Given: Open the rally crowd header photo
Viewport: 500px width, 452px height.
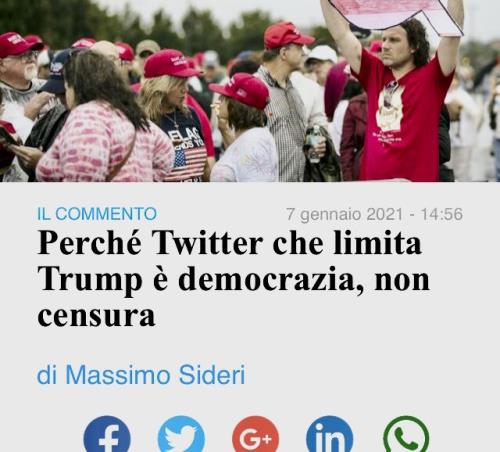Looking at the screenshot, I should pos(250,91).
